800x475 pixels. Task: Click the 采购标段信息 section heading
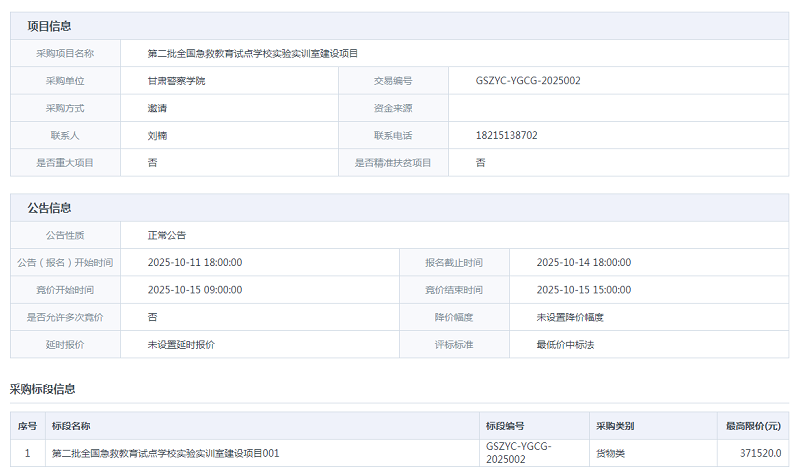click(43, 388)
